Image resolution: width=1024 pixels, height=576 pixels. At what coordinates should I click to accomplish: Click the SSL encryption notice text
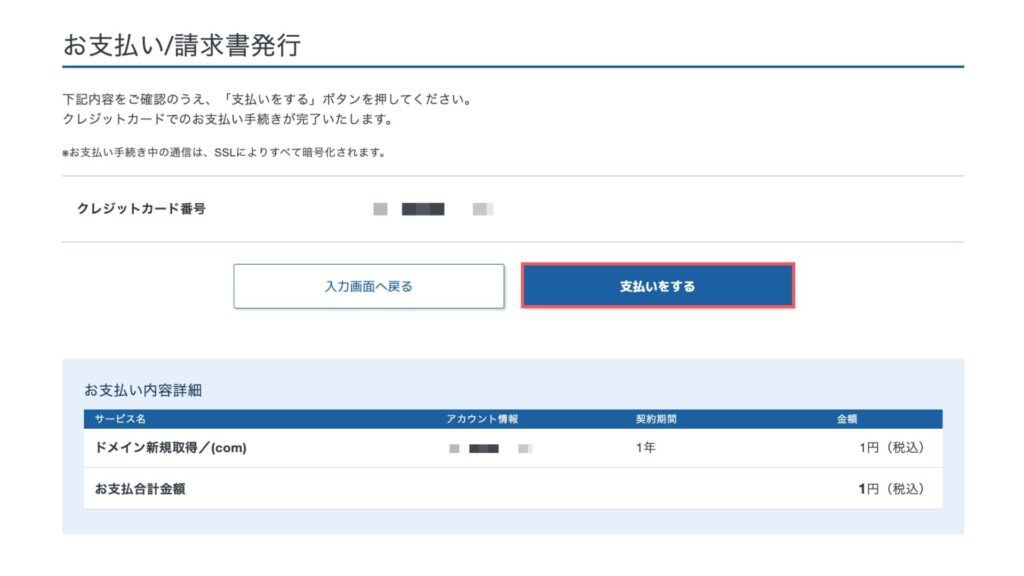[x=224, y=152]
